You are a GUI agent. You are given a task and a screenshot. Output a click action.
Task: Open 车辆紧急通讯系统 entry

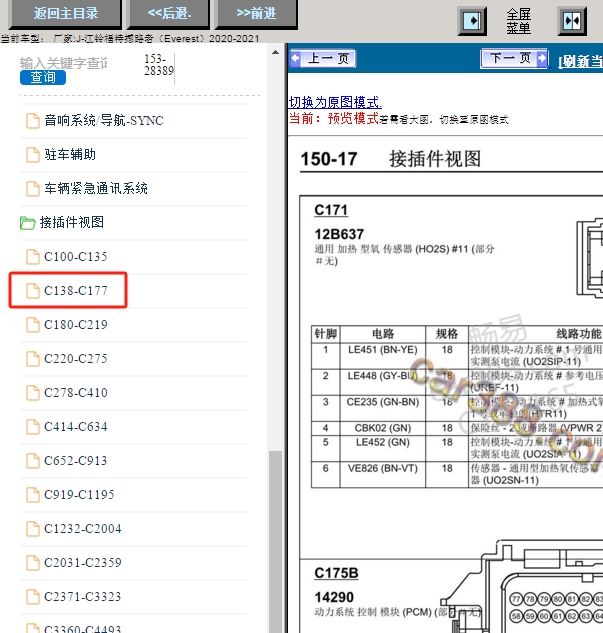96,189
